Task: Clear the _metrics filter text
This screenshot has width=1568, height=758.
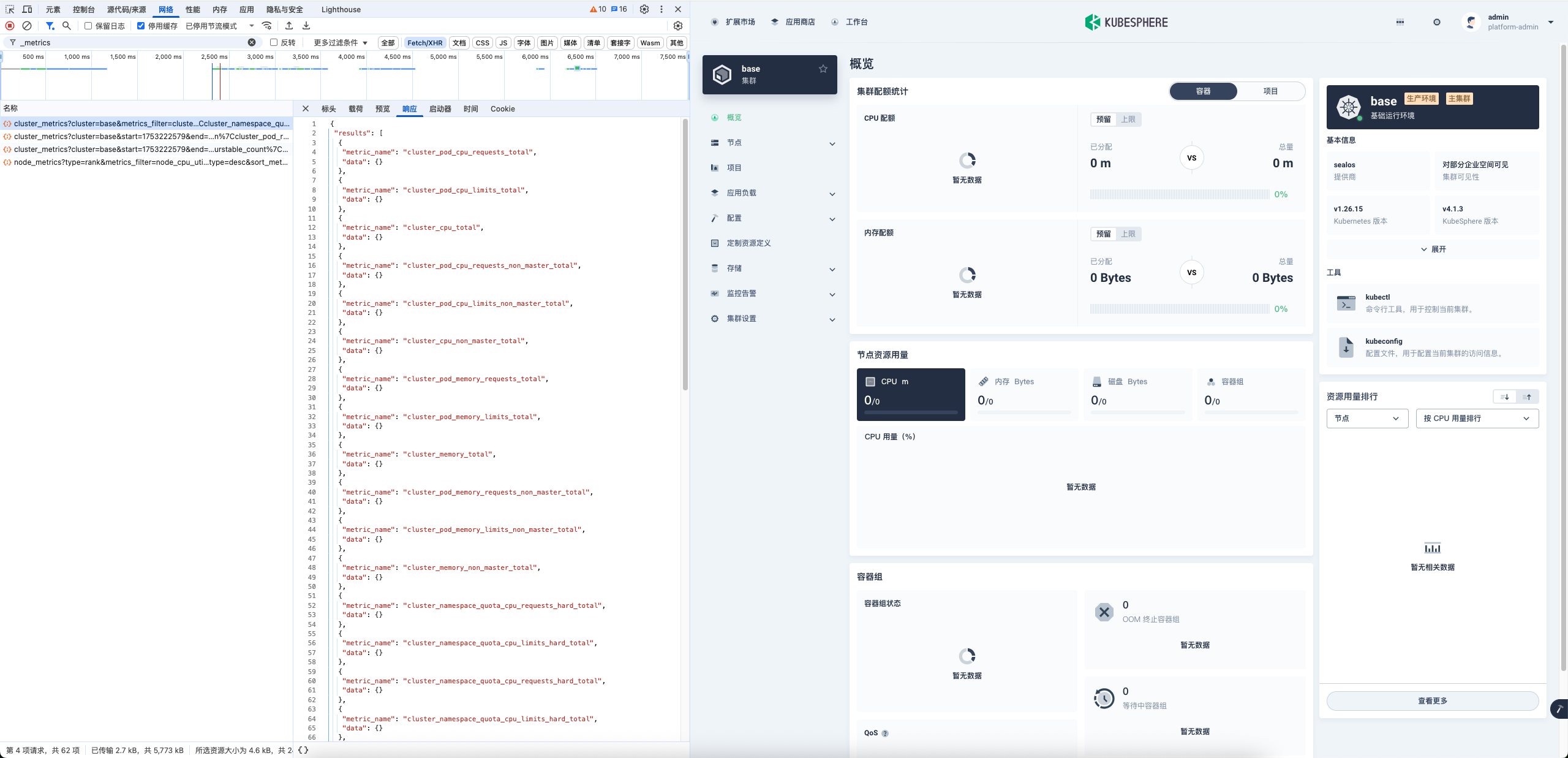Action: 252,42
